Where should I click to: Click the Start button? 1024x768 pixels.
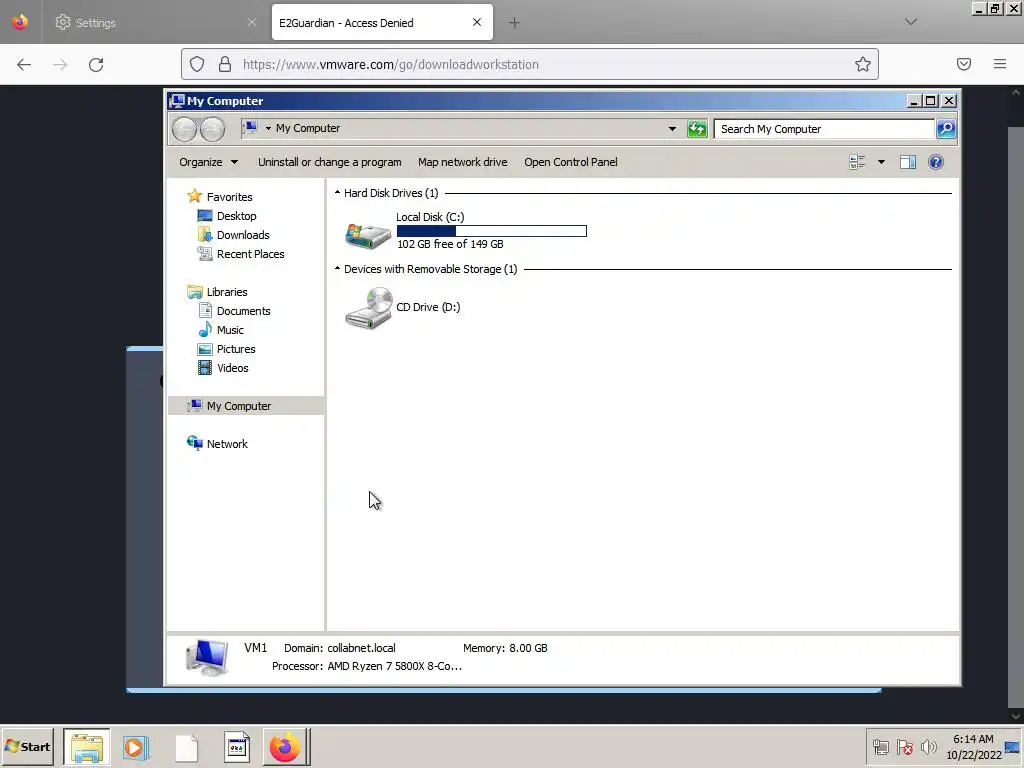(x=27, y=746)
